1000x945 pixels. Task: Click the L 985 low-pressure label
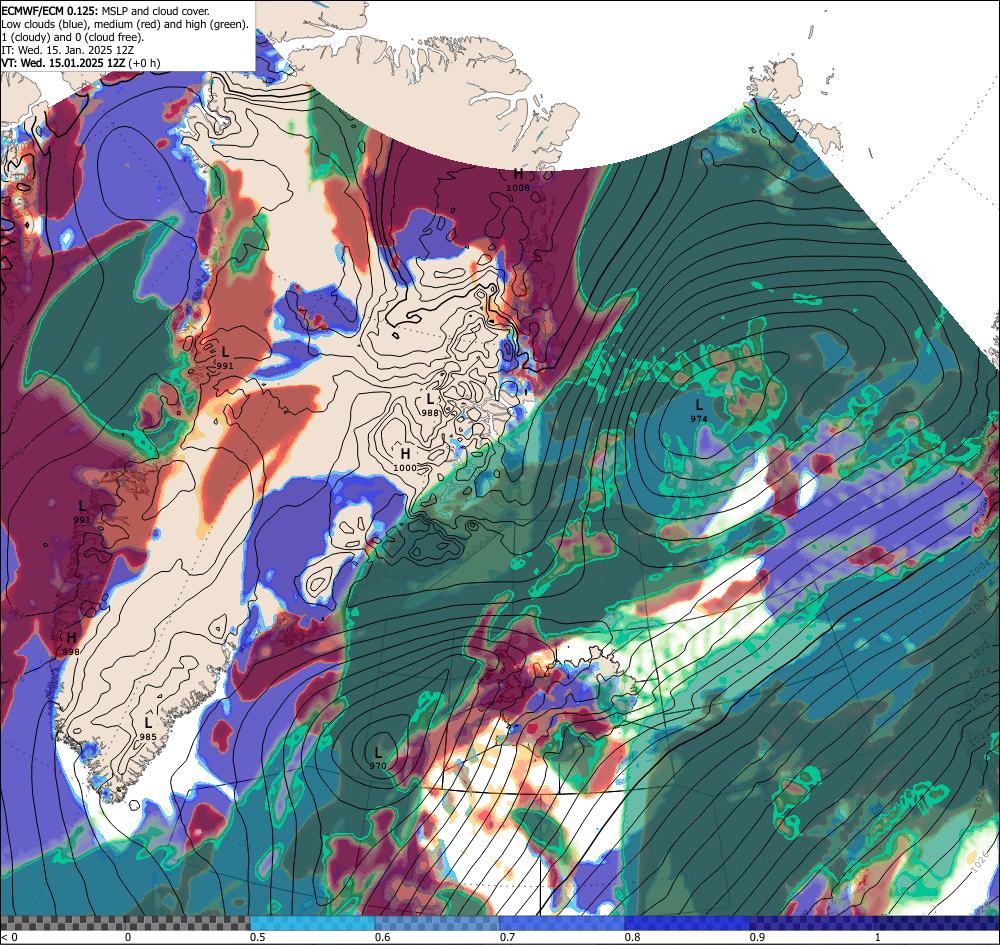point(148,729)
